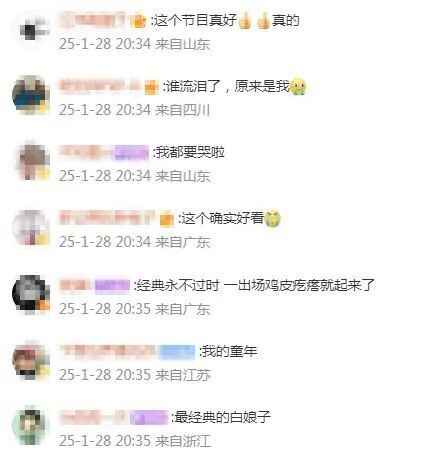Image resolution: width=429 pixels, height=461 pixels.
Task: Open avatar beside comment 这个确实好看
Action: pyautogui.click(x=31, y=227)
